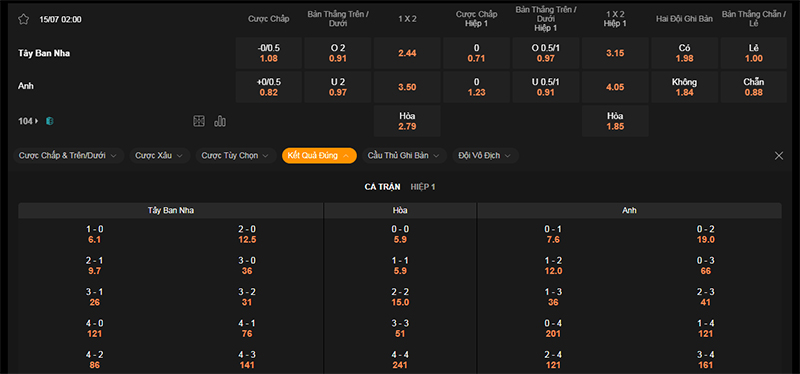Select the CẢ TRẬN tab

point(382,187)
